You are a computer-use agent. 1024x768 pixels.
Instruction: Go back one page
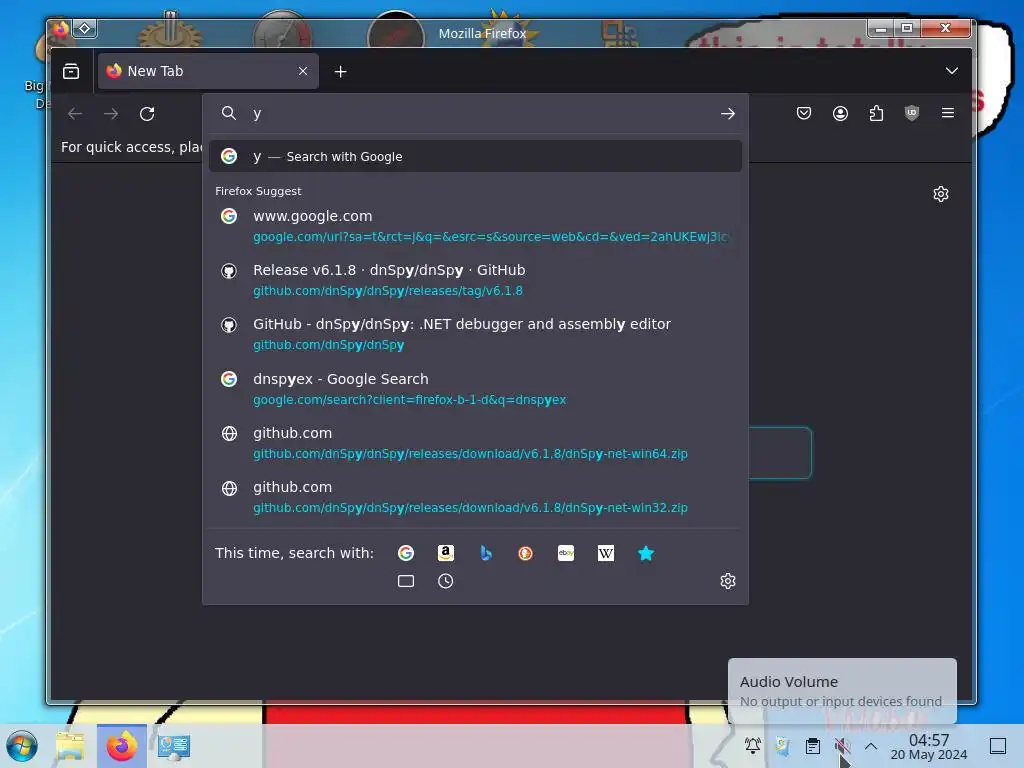75,114
